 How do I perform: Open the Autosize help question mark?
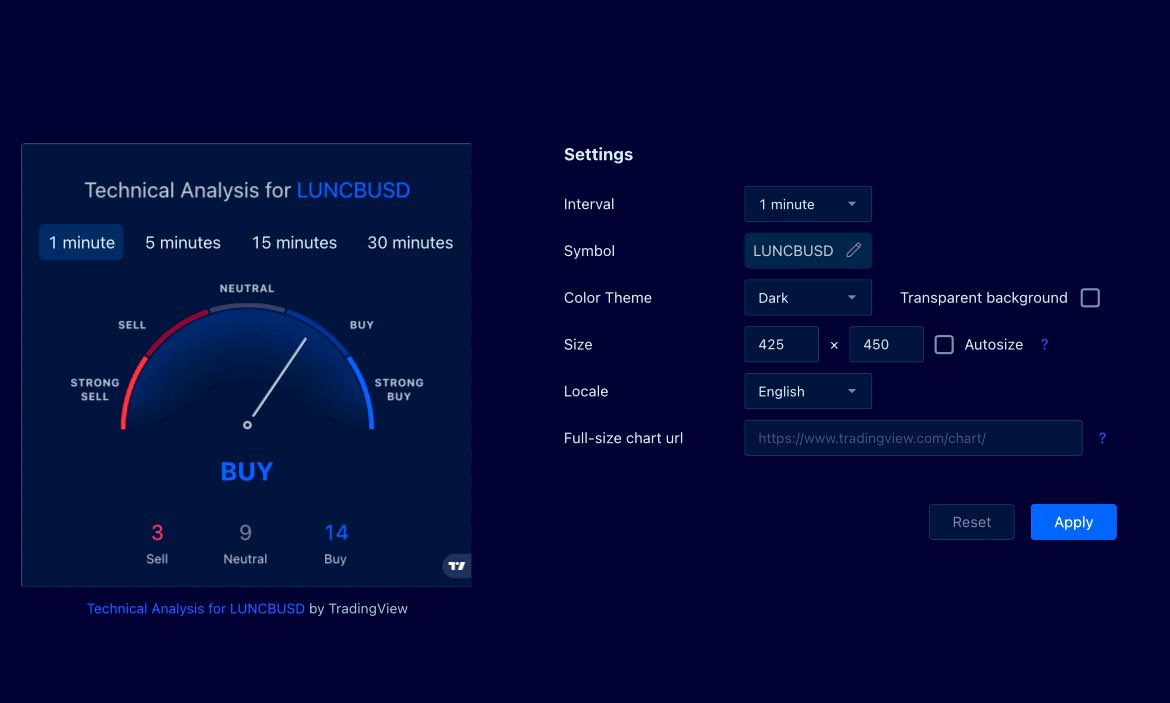(1045, 345)
